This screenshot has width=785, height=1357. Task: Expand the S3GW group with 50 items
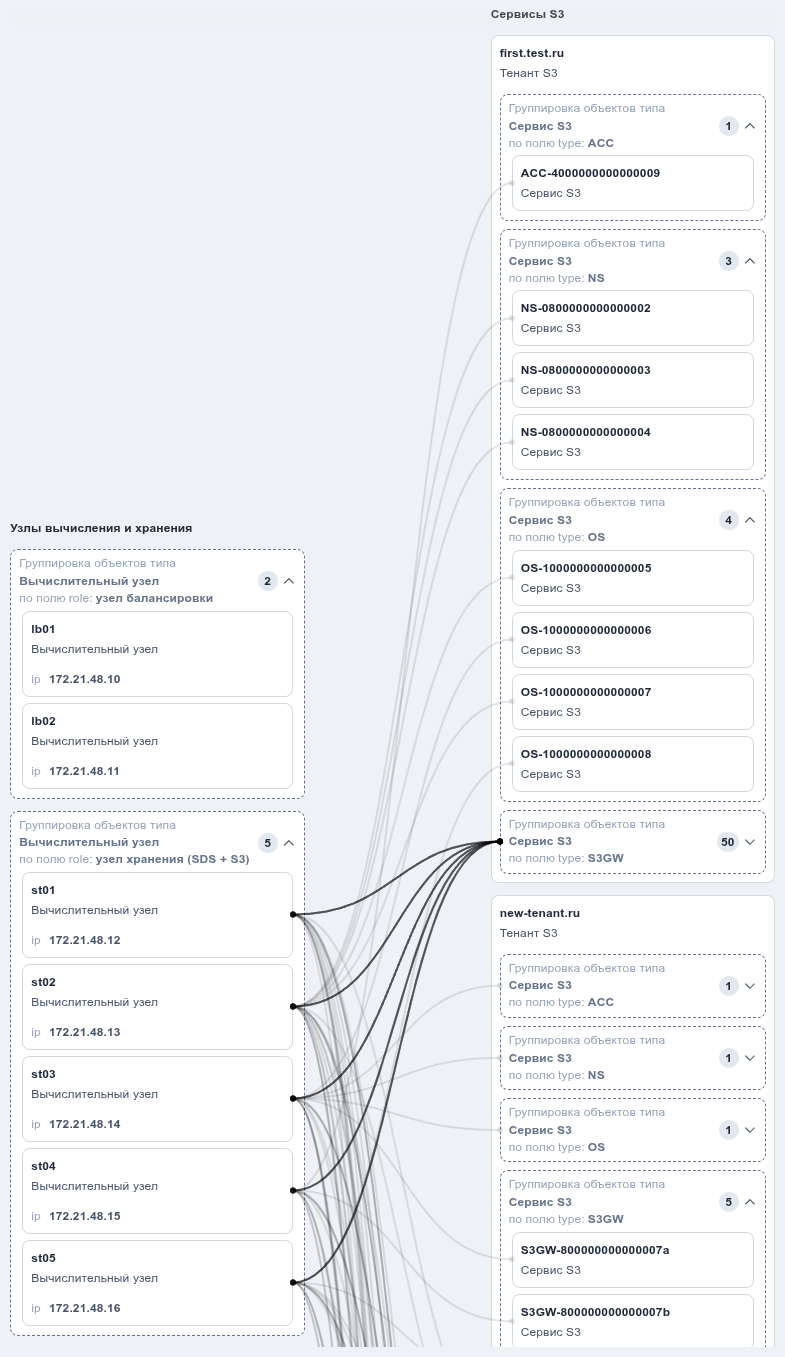[x=750, y=842]
